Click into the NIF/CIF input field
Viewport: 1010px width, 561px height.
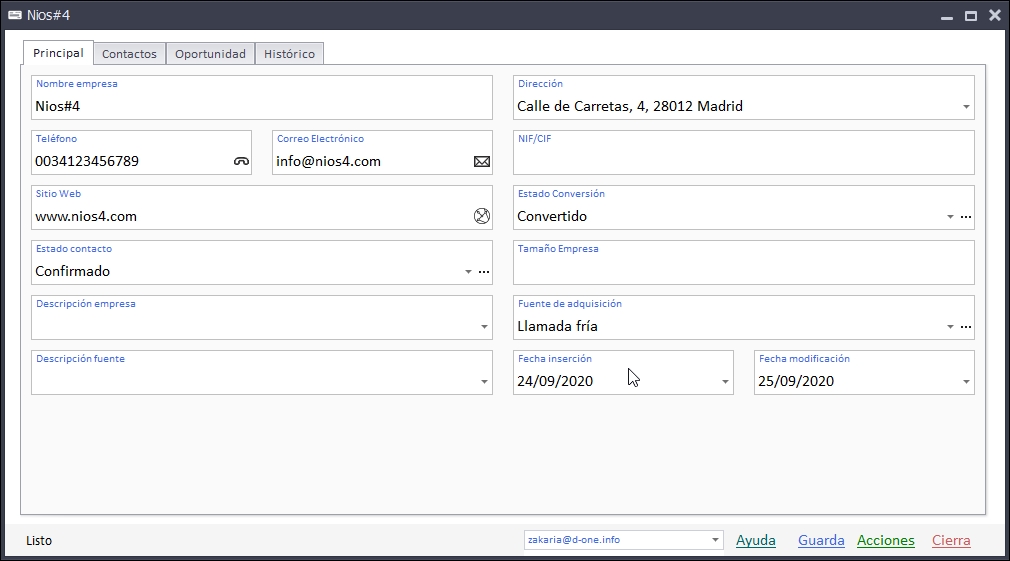point(743,160)
